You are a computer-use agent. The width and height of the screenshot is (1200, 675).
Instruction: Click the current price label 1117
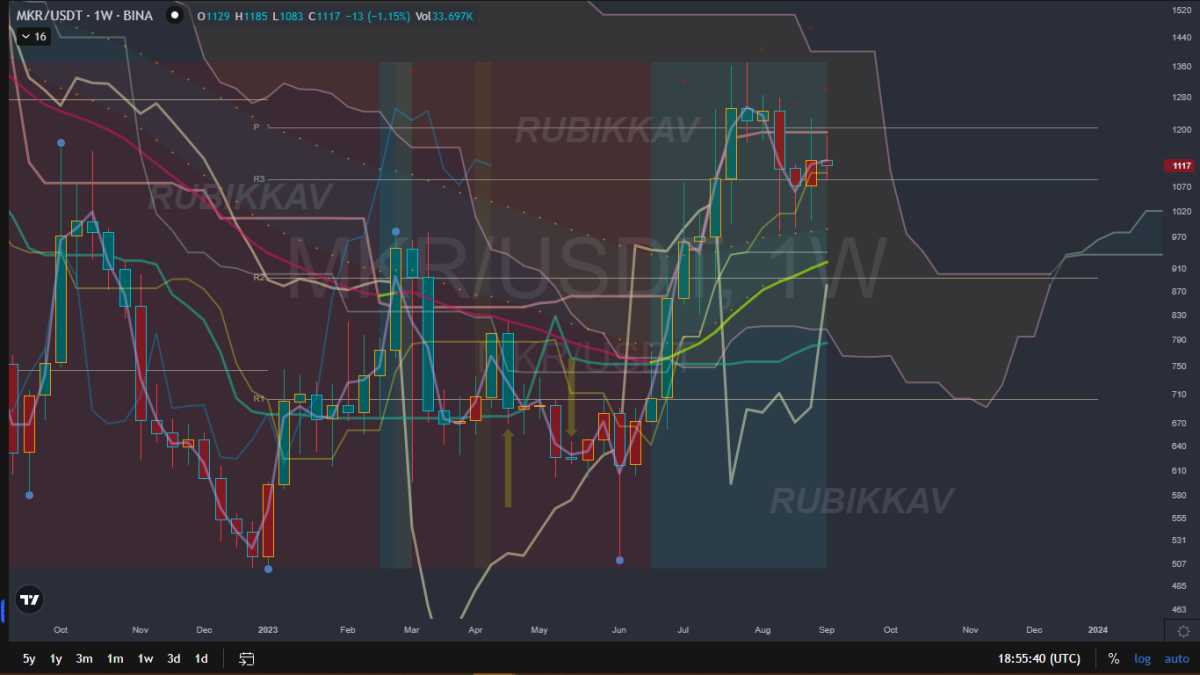[x=1180, y=166]
